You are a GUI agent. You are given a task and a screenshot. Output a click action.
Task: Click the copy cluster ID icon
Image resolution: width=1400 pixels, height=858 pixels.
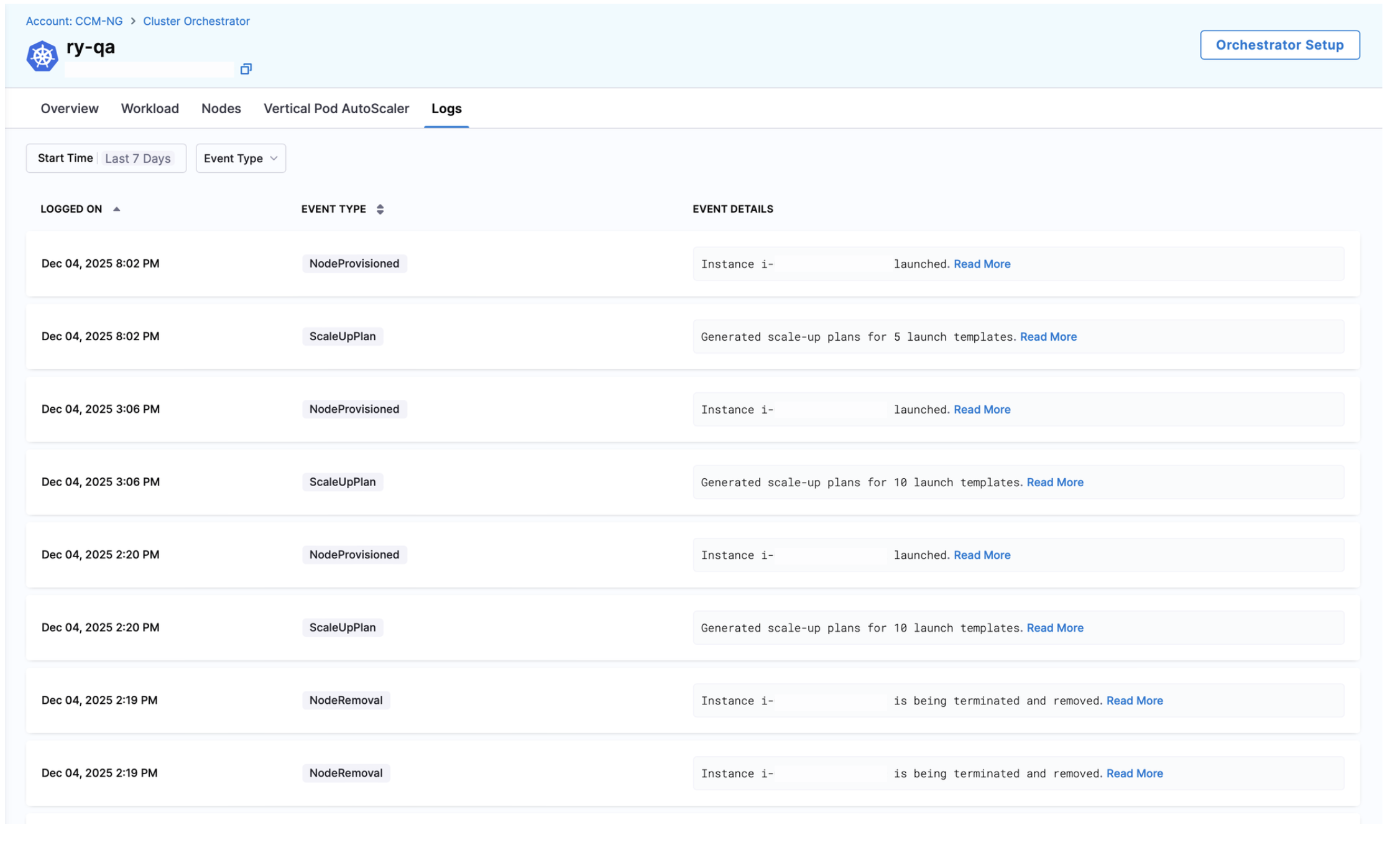(246, 69)
